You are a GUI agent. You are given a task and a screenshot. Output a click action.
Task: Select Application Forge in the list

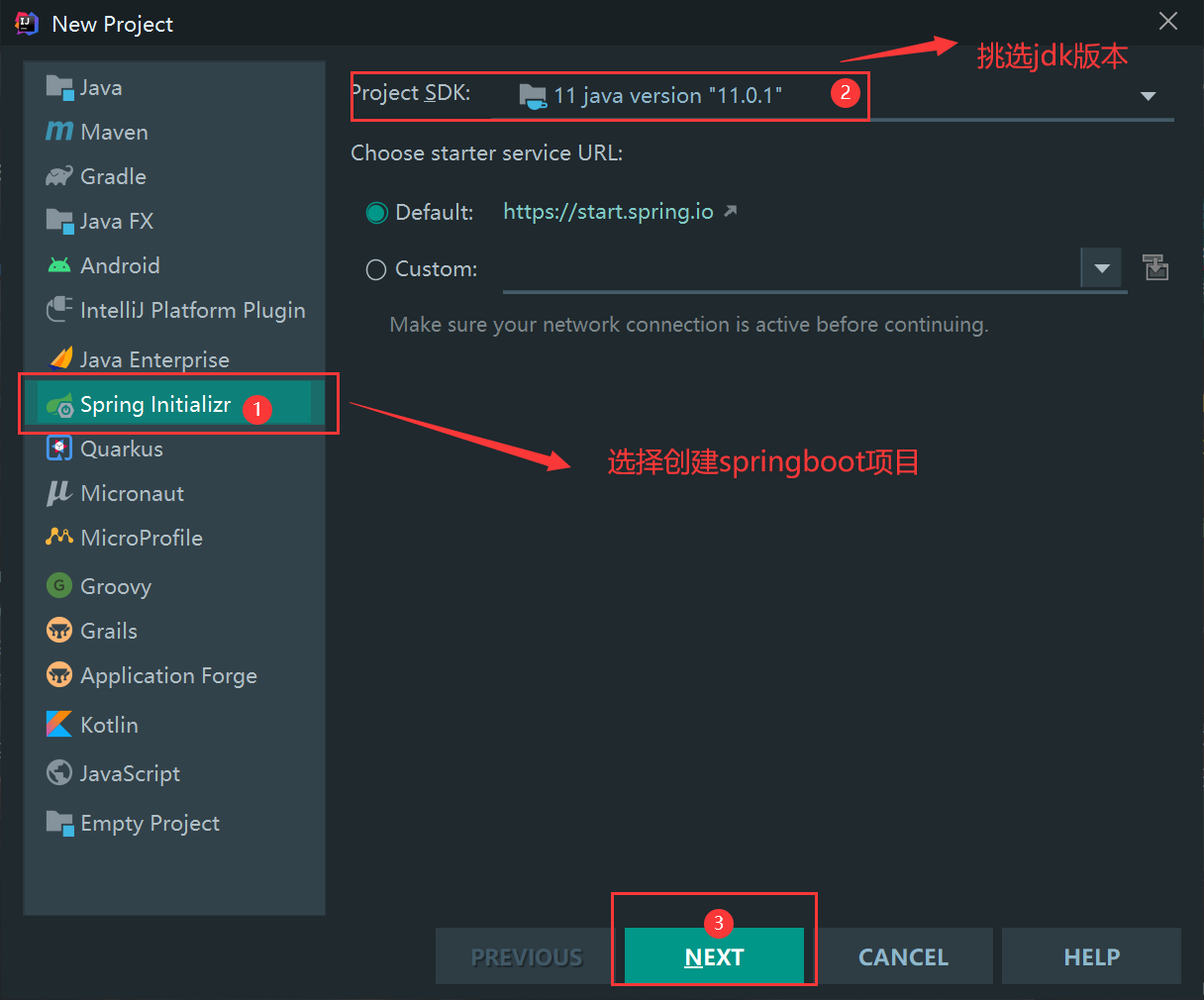coord(168,676)
